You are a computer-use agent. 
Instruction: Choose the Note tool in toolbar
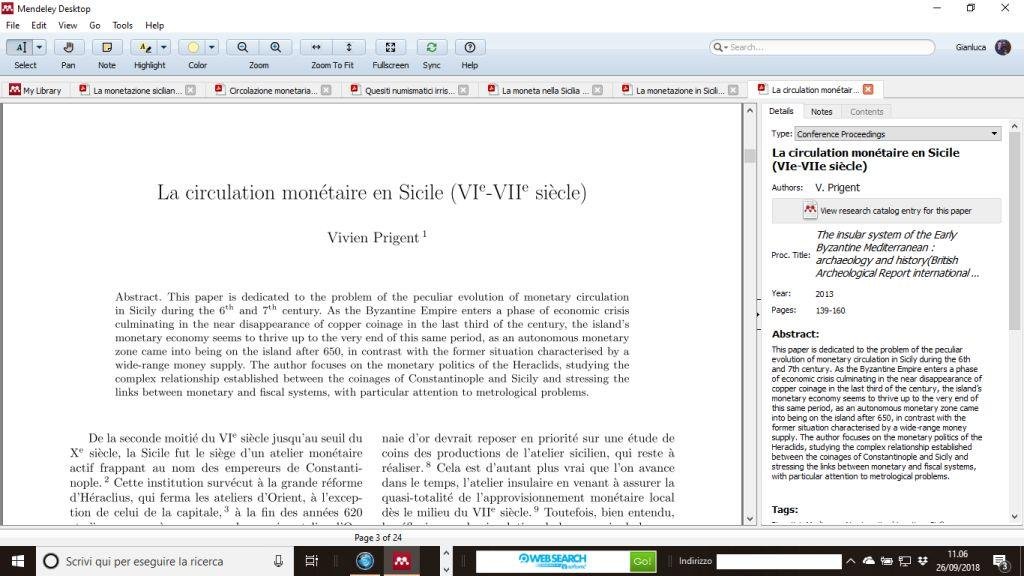point(107,47)
